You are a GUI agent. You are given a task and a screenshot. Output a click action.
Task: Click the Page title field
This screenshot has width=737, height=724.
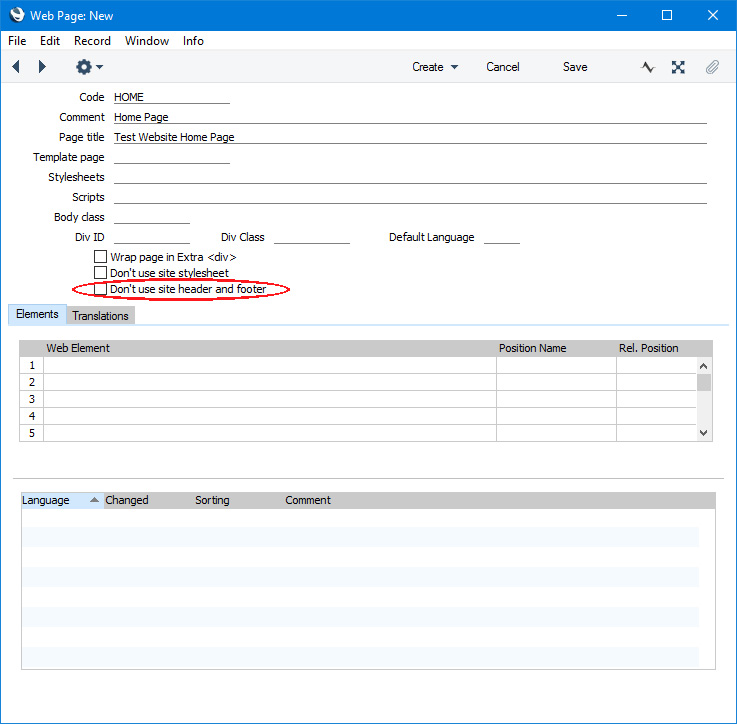(x=410, y=137)
